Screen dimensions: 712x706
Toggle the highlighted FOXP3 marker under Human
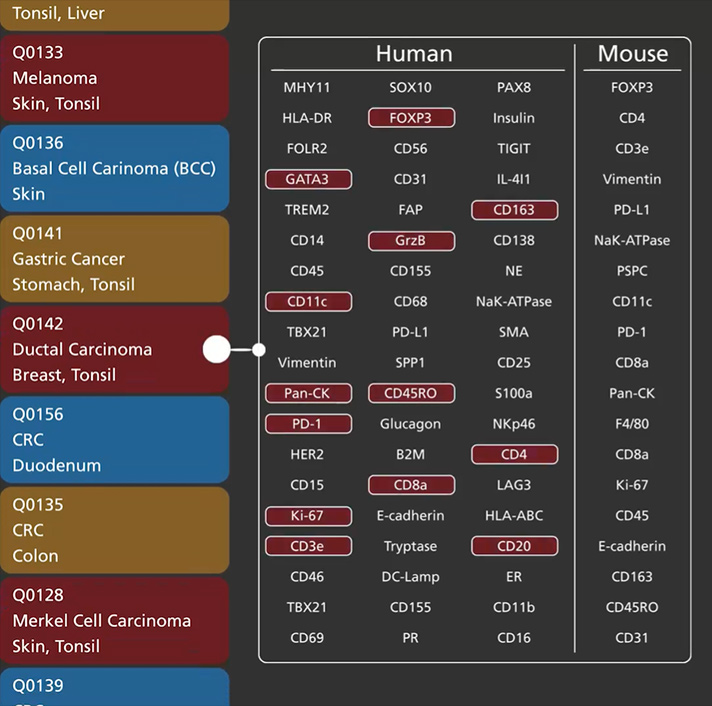(x=411, y=118)
